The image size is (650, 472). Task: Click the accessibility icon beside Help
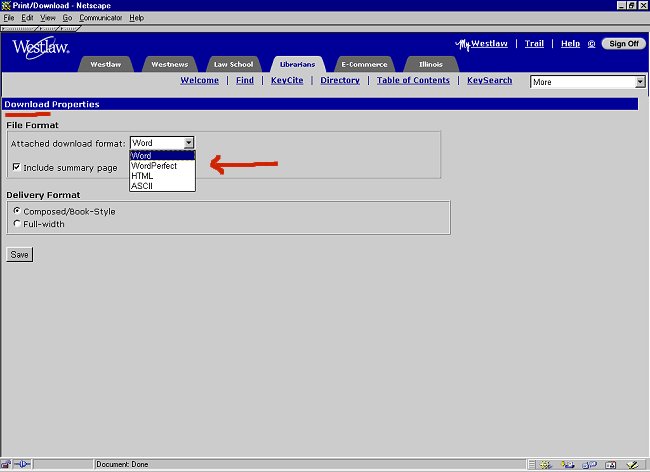point(592,44)
